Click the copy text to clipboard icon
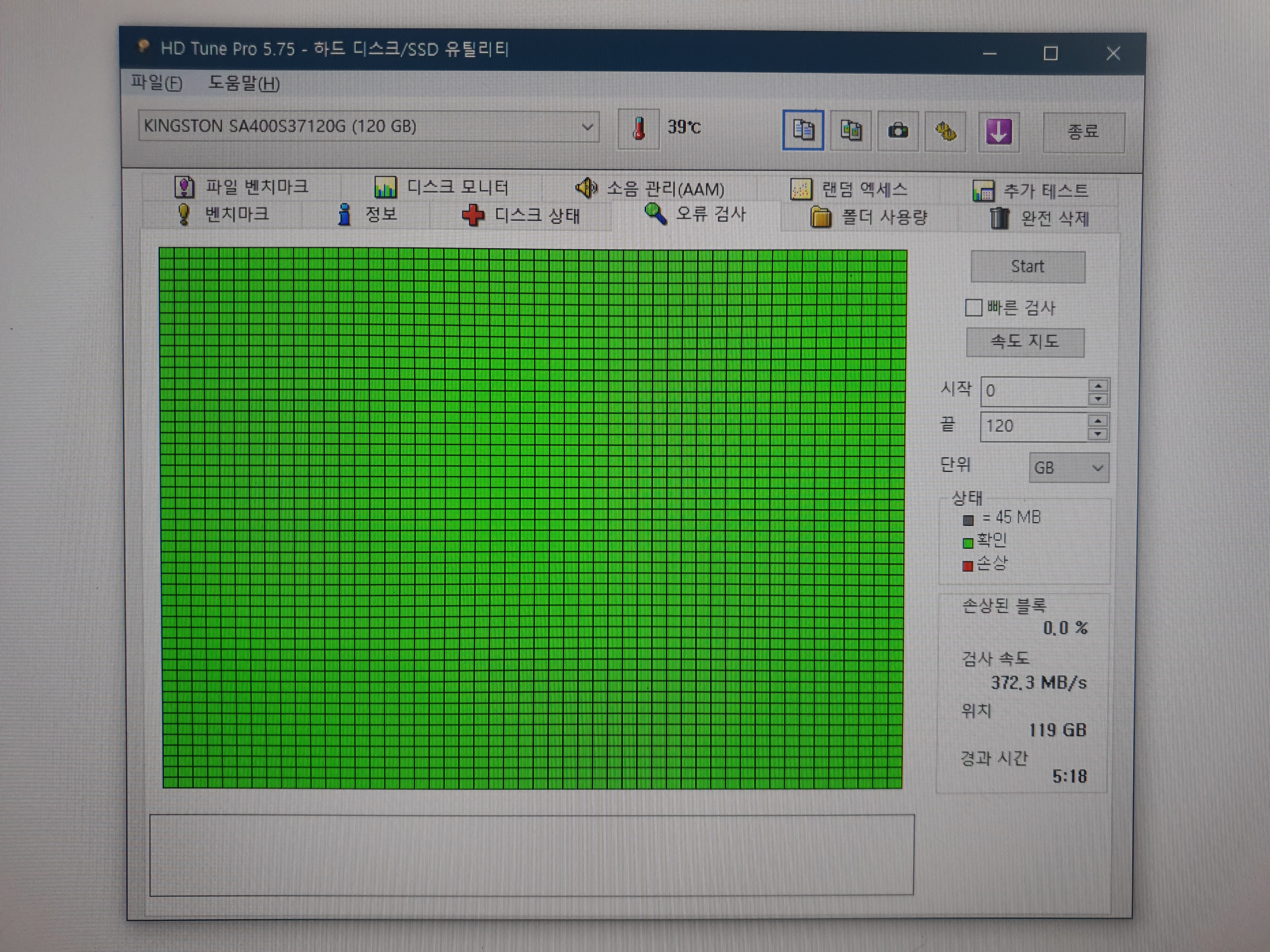 click(803, 130)
